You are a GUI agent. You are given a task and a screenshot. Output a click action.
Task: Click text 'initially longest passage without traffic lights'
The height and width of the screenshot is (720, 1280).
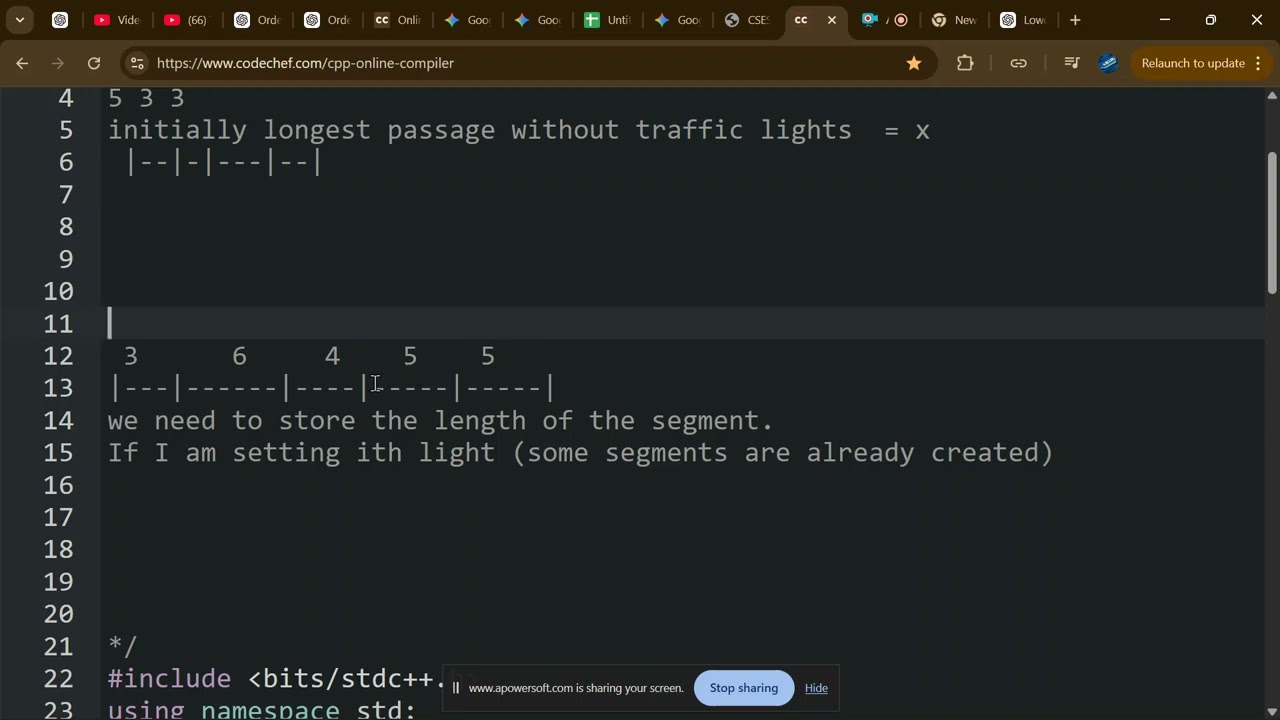[480, 130]
